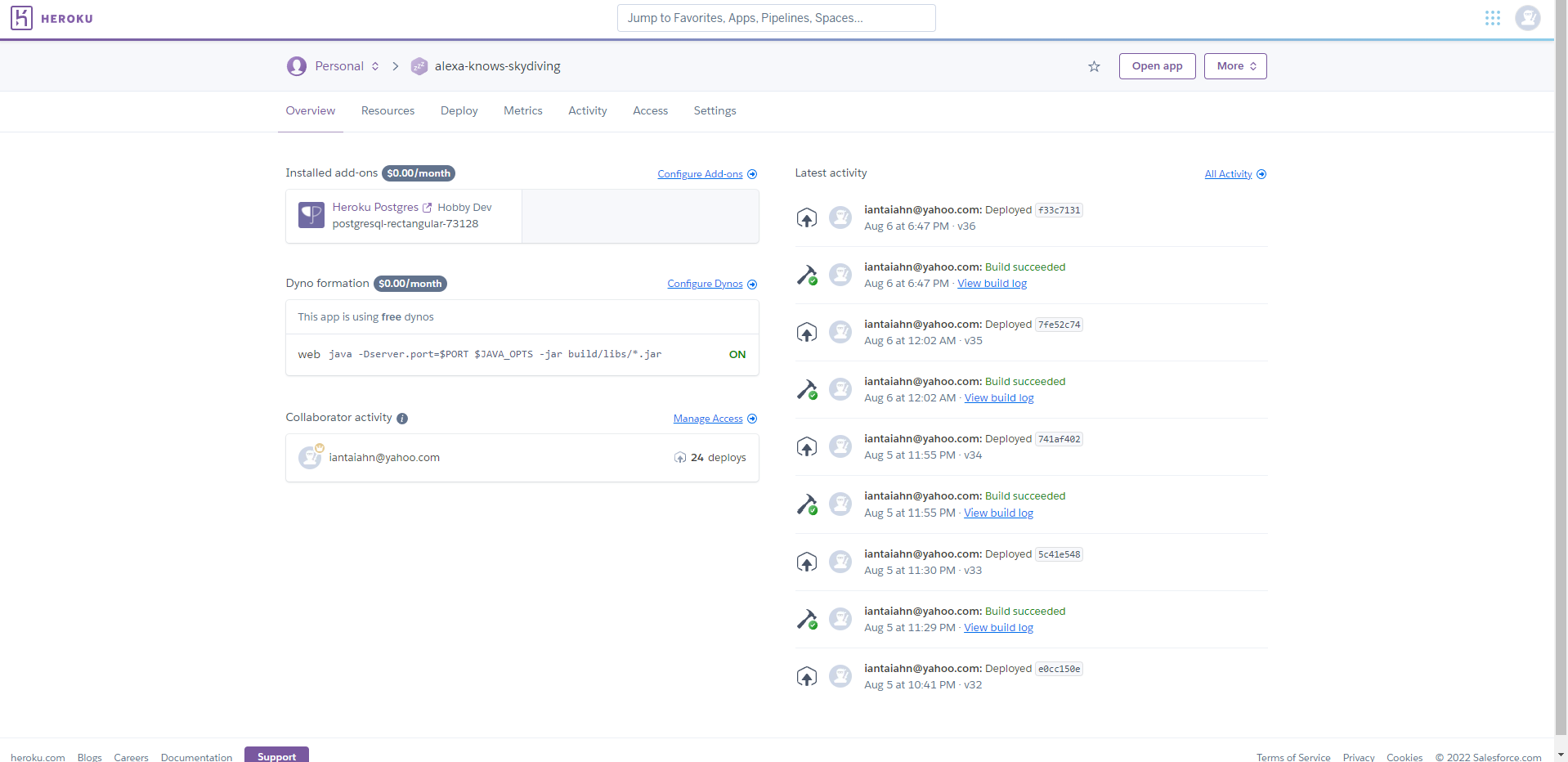Screen dimensions: 1568x762
Task: Open the apps grid menu icon
Action: point(1493,18)
